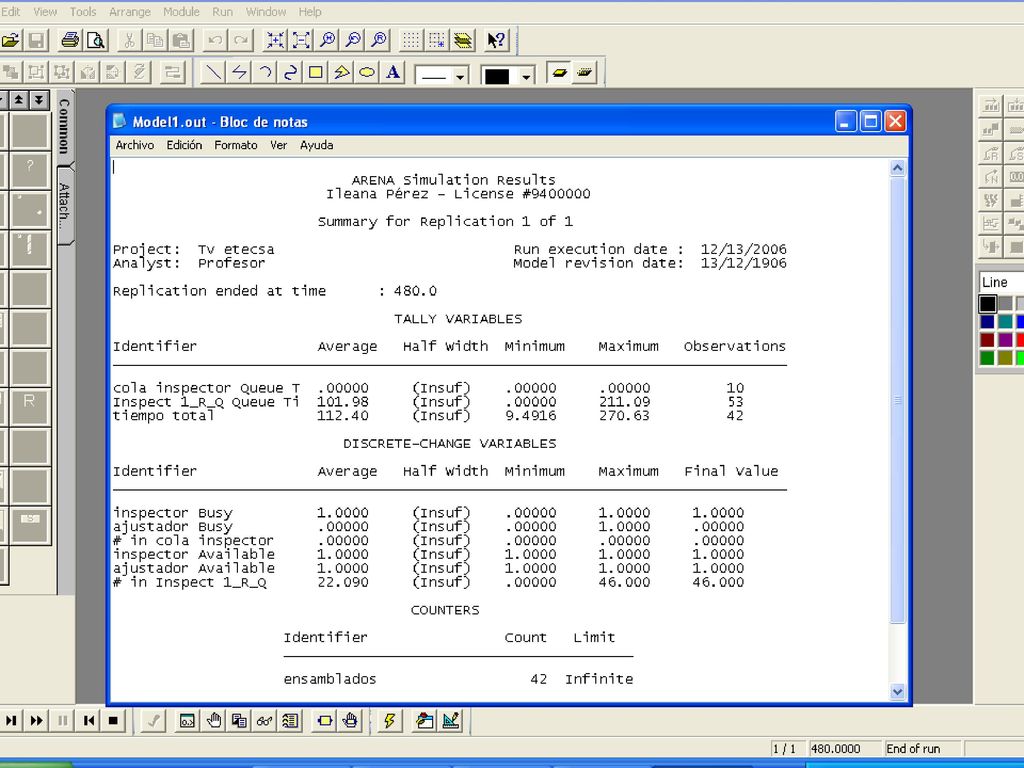
Task: Pick the dark blue color swatch
Action: point(987,321)
